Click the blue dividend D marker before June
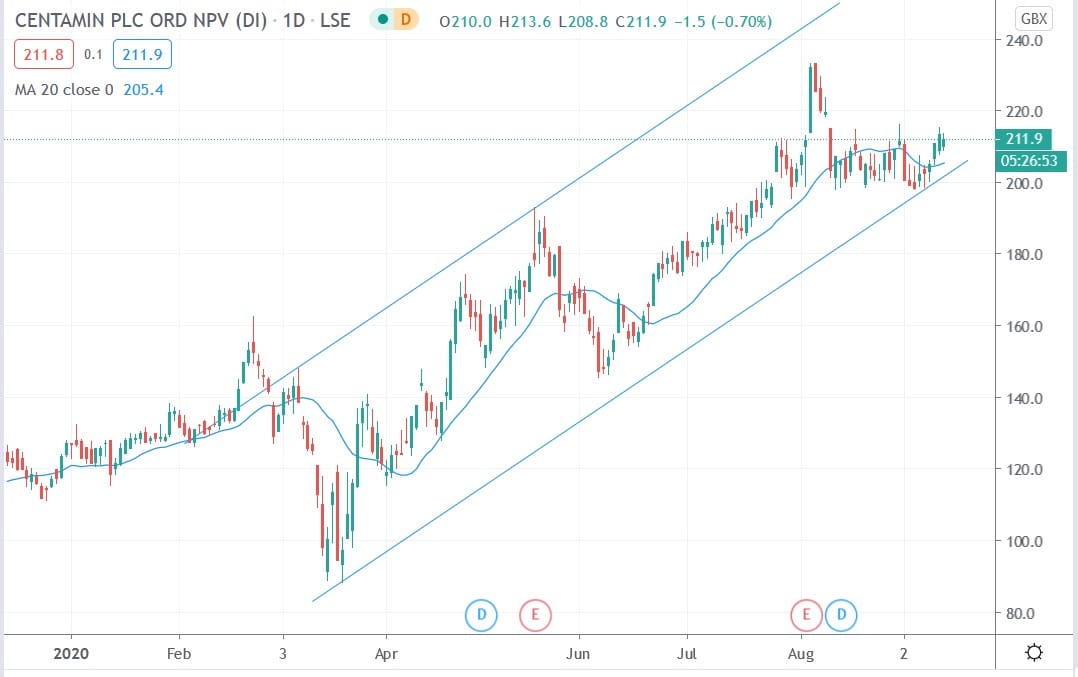 pos(481,614)
